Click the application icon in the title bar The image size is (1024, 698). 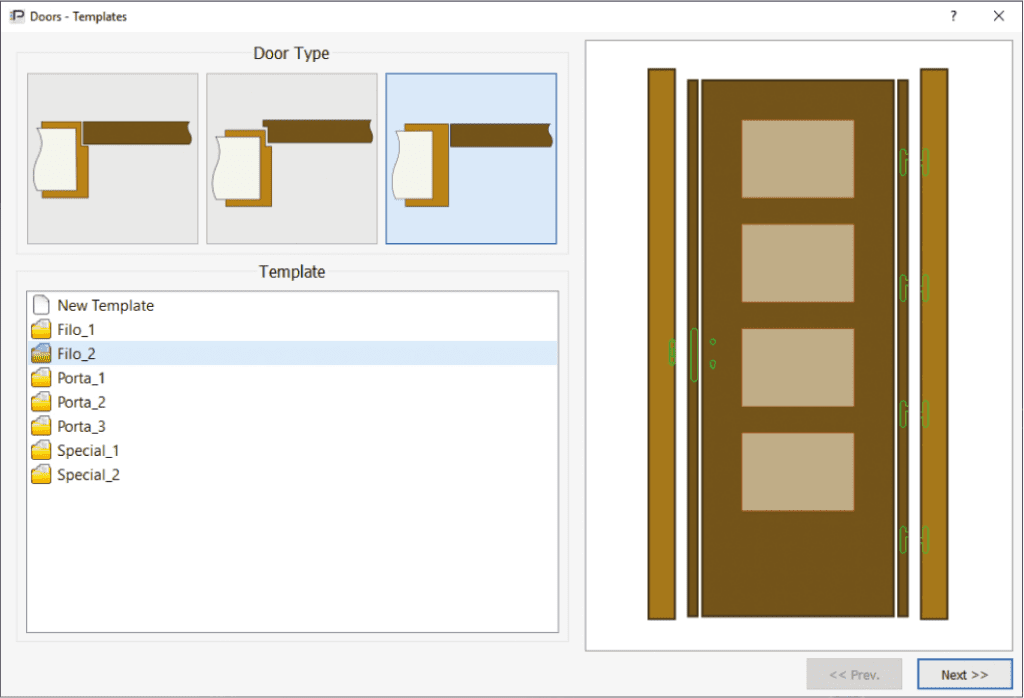click(17, 16)
